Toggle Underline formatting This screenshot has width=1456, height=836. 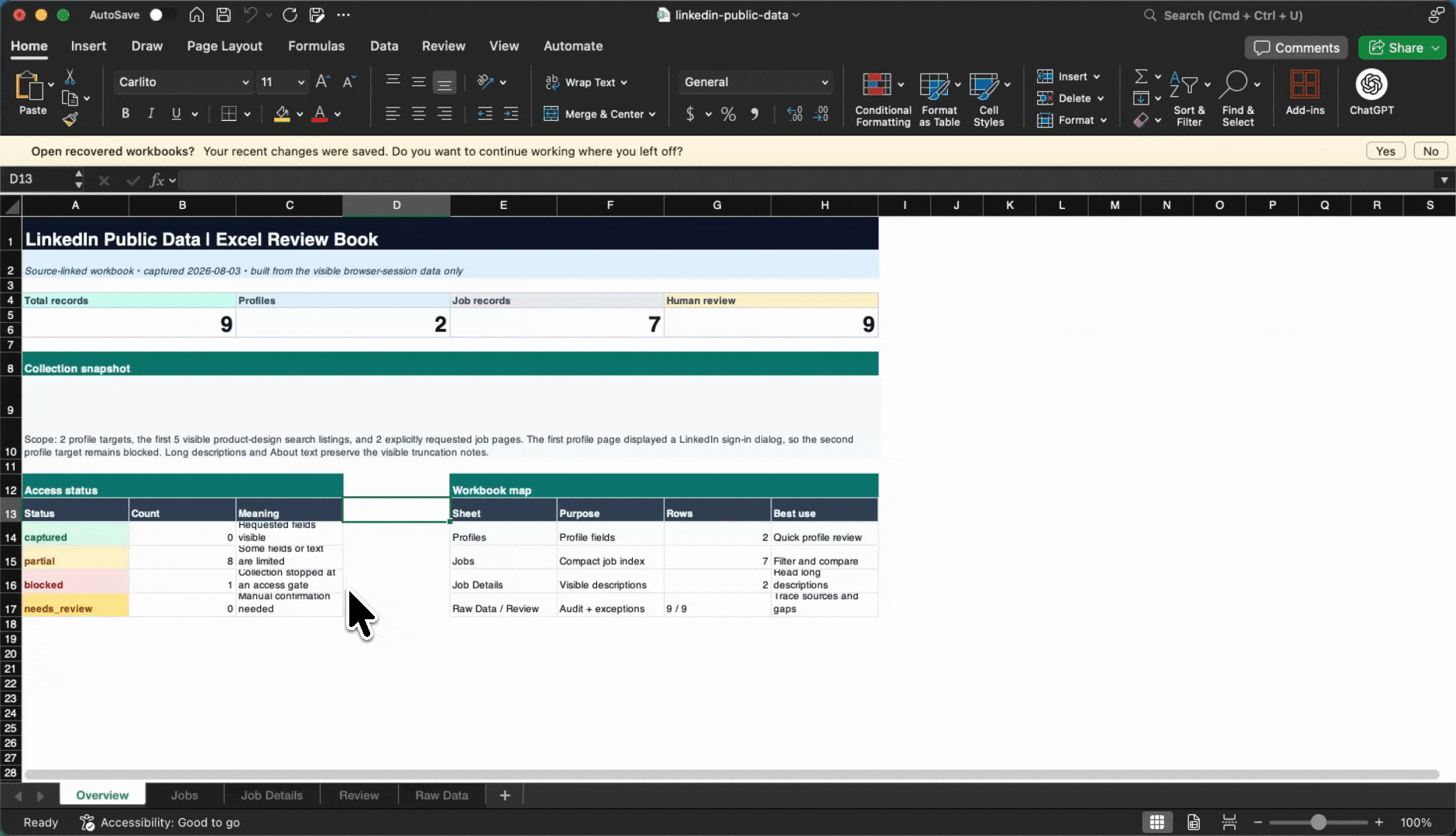click(x=177, y=114)
